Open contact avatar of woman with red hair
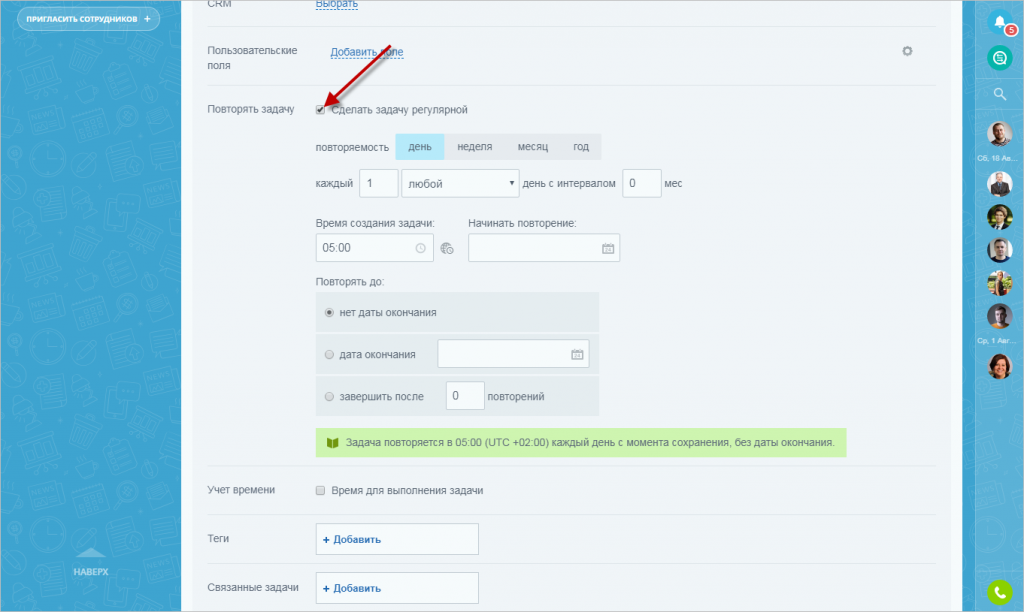This screenshot has height=612, width=1024. 1000,366
